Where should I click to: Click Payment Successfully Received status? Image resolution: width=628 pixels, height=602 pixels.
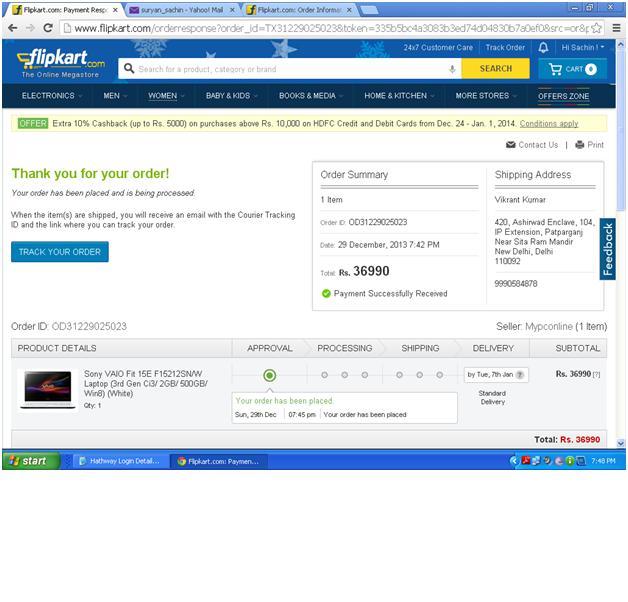(384, 294)
